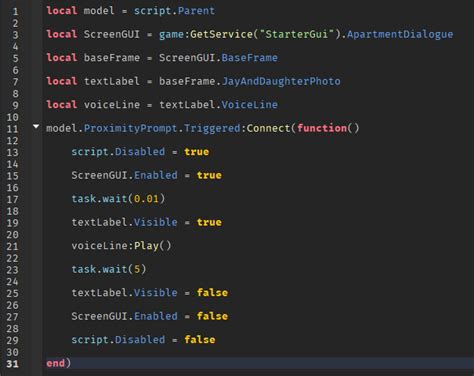Click 'voiceLine' variable declaration on line 9
474x376 pixels.
click(112, 105)
